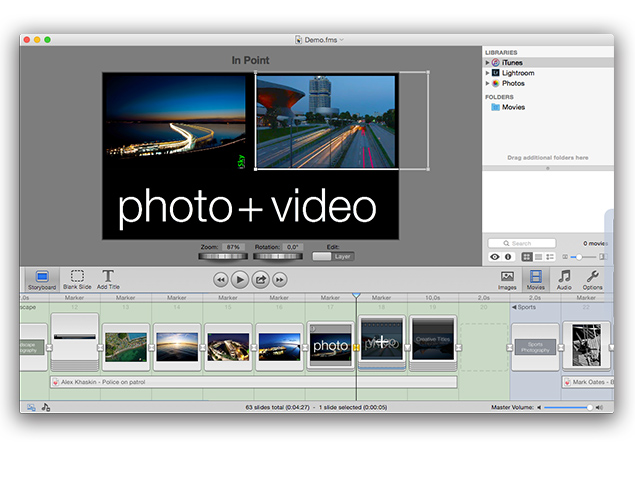635x491 pixels.
Task: Toggle the image track status bar icon
Action: (31, 407)
